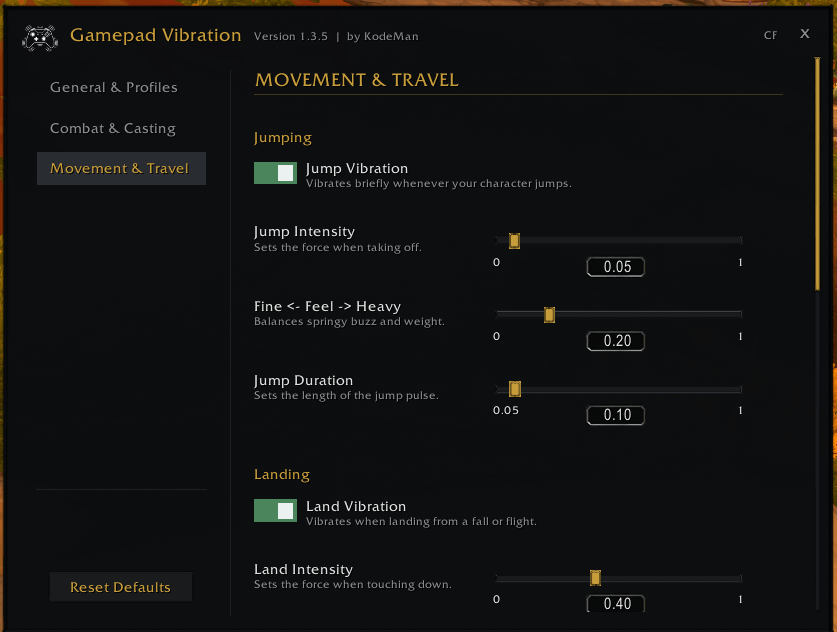837x632 pixels.
Task: Click the CF button in the header
Action: point(770,35)
